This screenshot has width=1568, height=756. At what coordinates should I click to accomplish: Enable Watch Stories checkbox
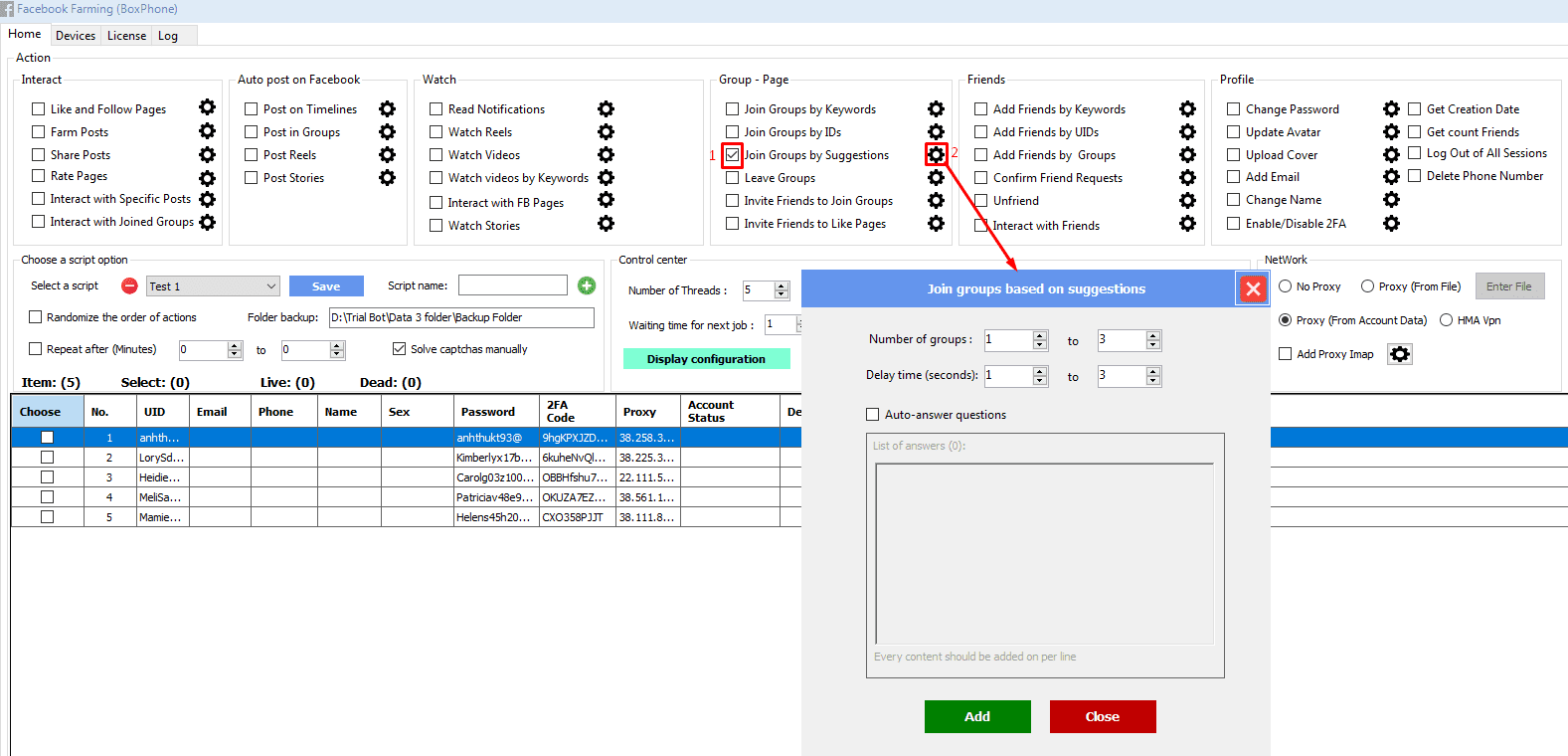tap(436, 226)
